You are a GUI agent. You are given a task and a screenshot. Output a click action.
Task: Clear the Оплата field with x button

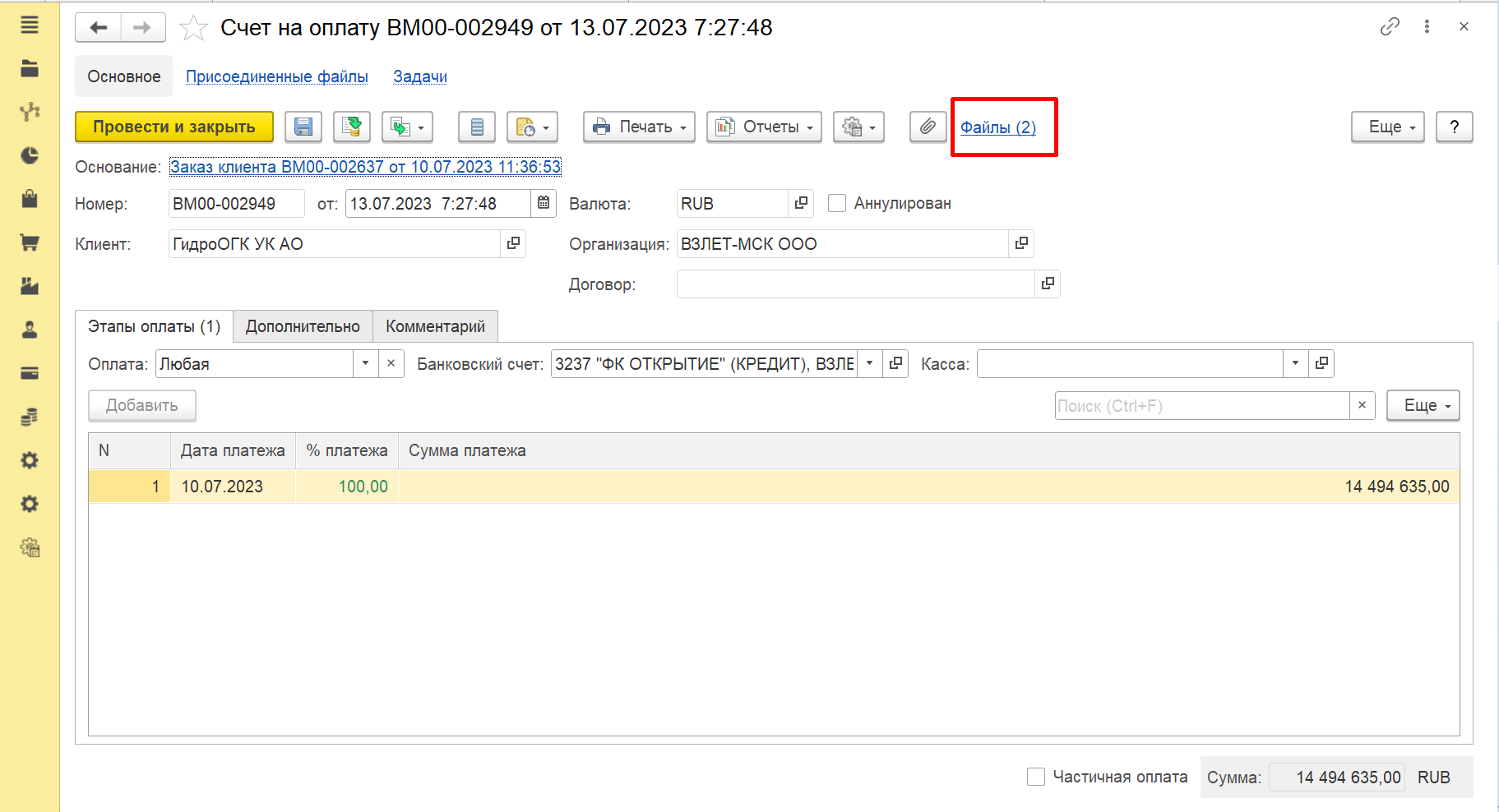391,363
